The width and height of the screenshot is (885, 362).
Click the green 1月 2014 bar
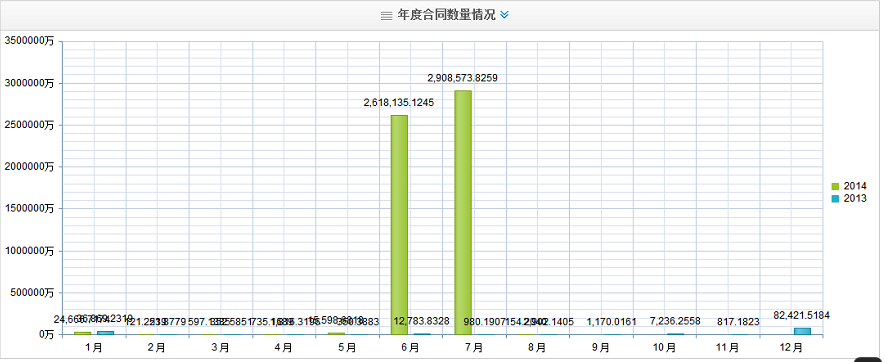click(82, 333)
